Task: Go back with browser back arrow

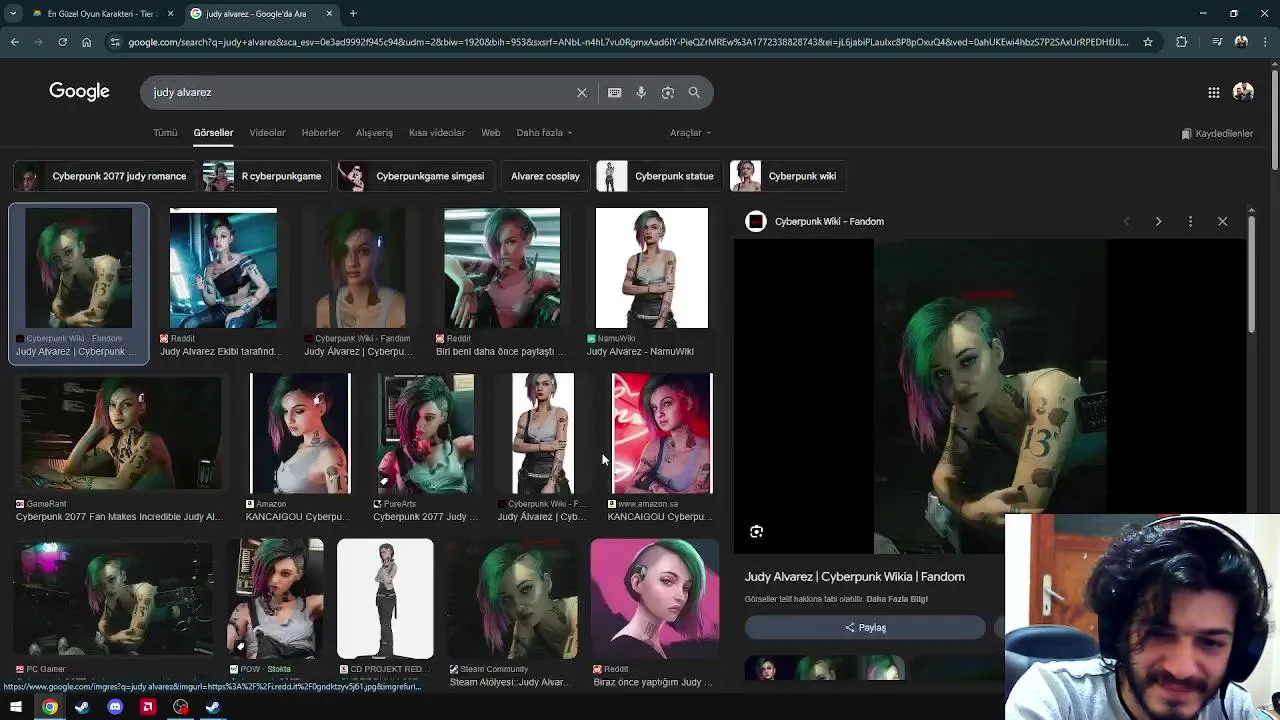Action: pos(14,42)
